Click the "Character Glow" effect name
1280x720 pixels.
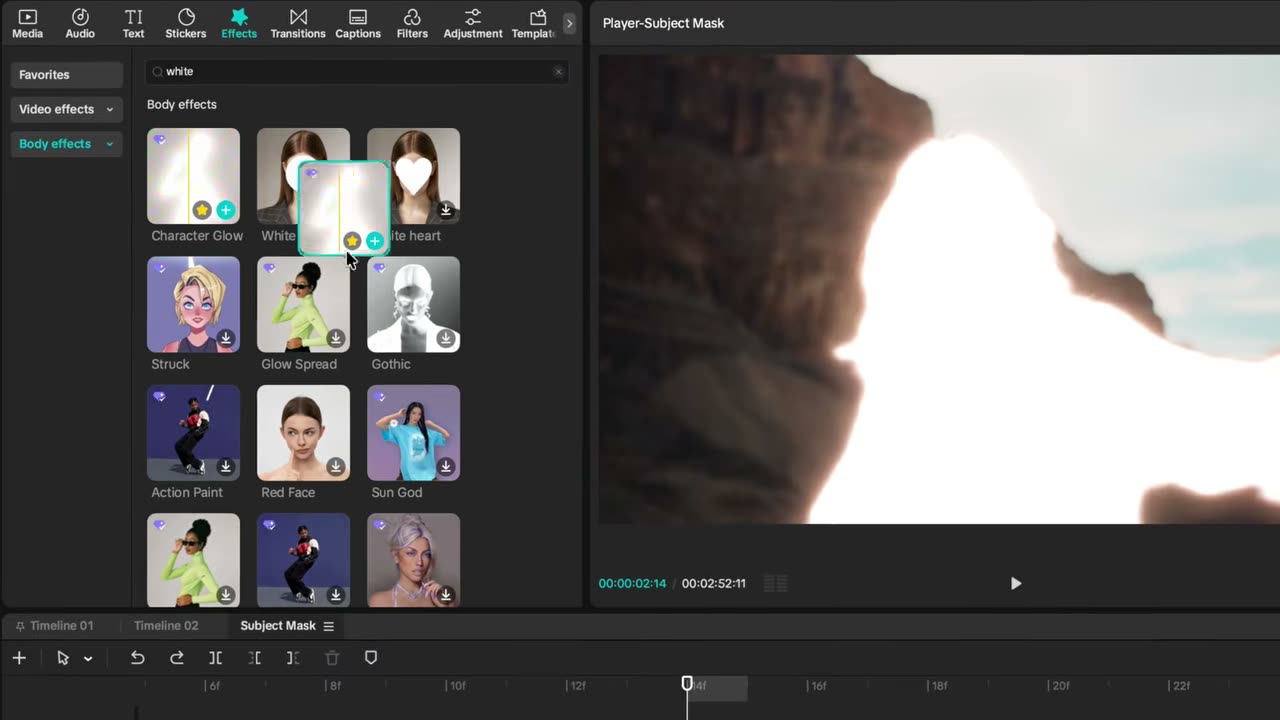(x=197, y=236)
